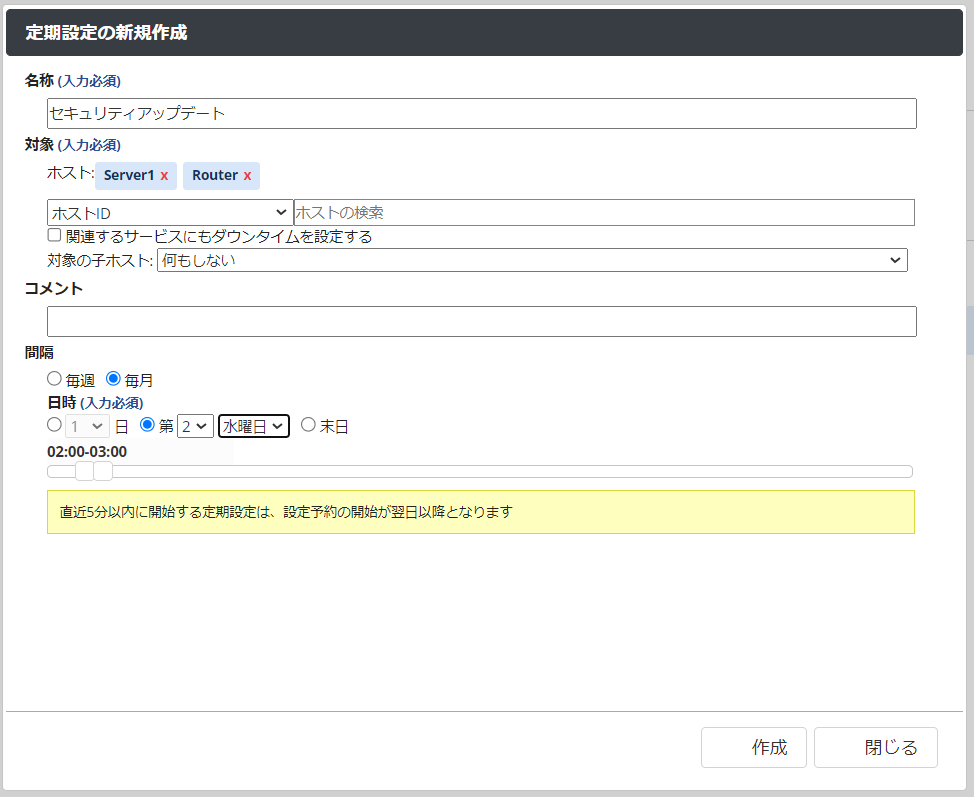The height and width of the screenshot is (797, 974).
Task: Enable downtime for related services checkbox
Action: pyautogui.click(x=55, y=236)
